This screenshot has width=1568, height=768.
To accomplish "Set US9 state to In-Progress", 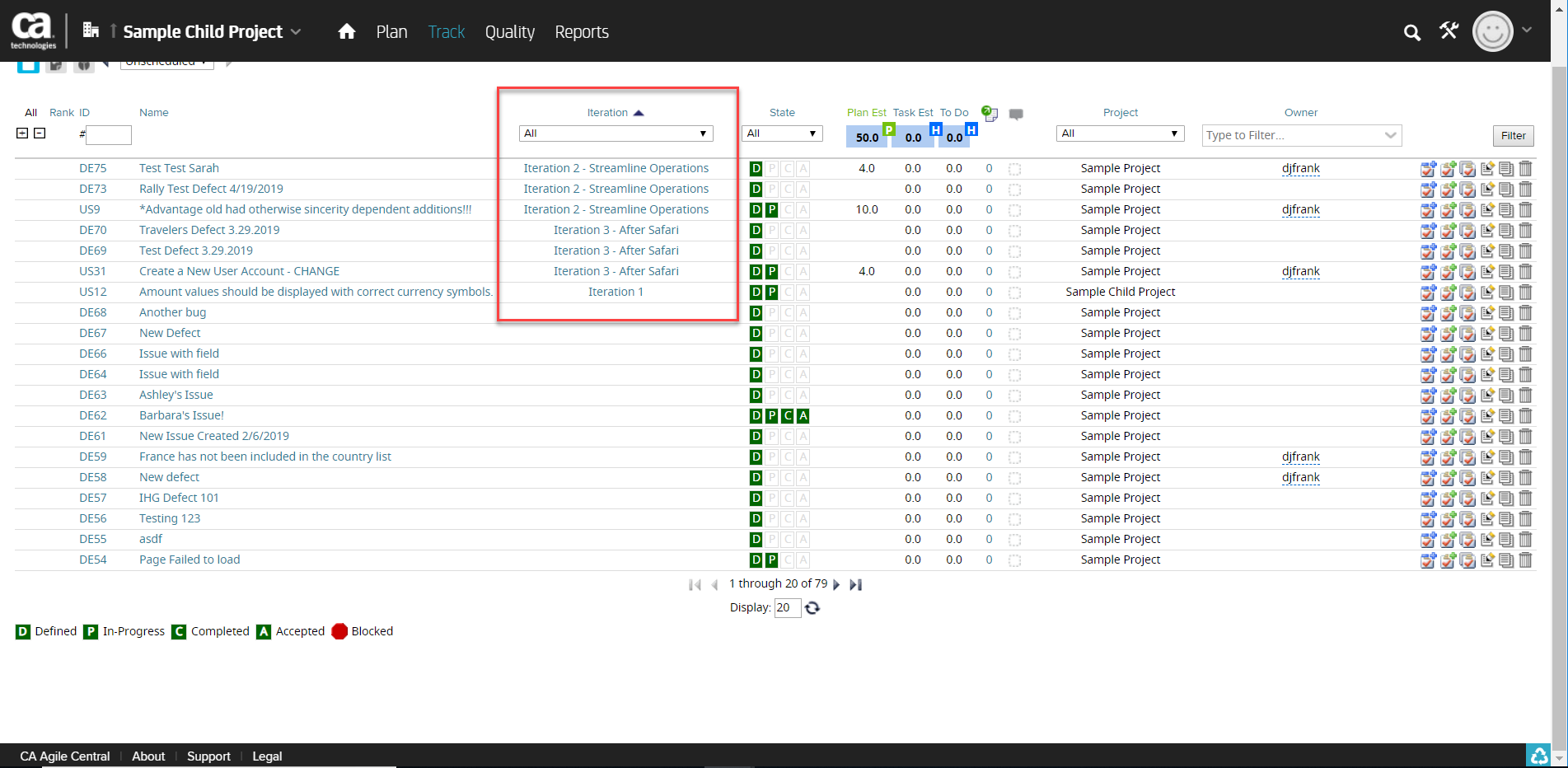I will tap(772, 210).
